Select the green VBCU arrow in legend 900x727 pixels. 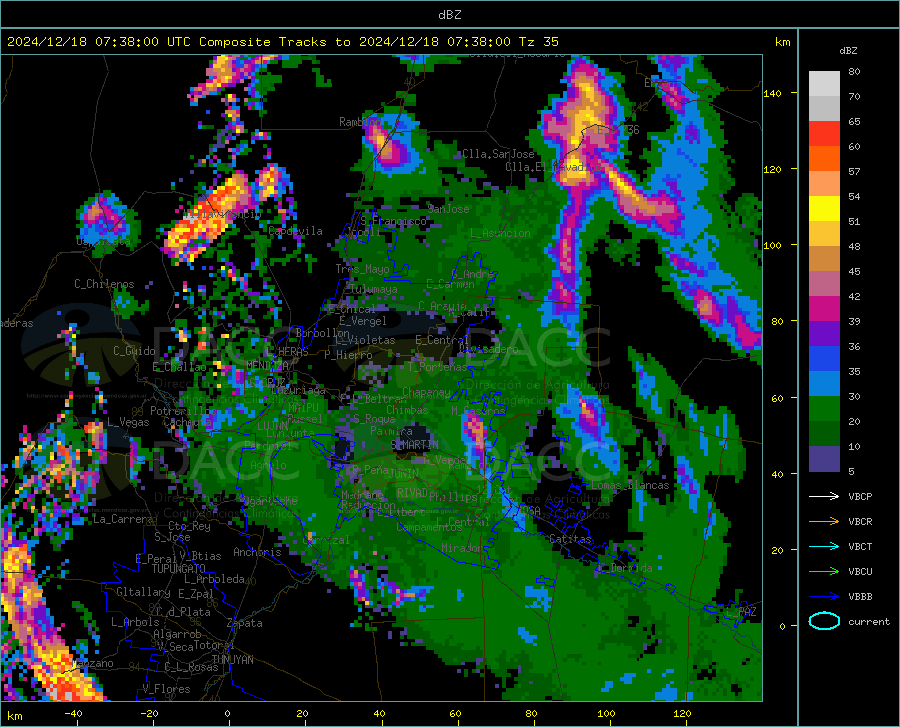[x=824, y=572]
